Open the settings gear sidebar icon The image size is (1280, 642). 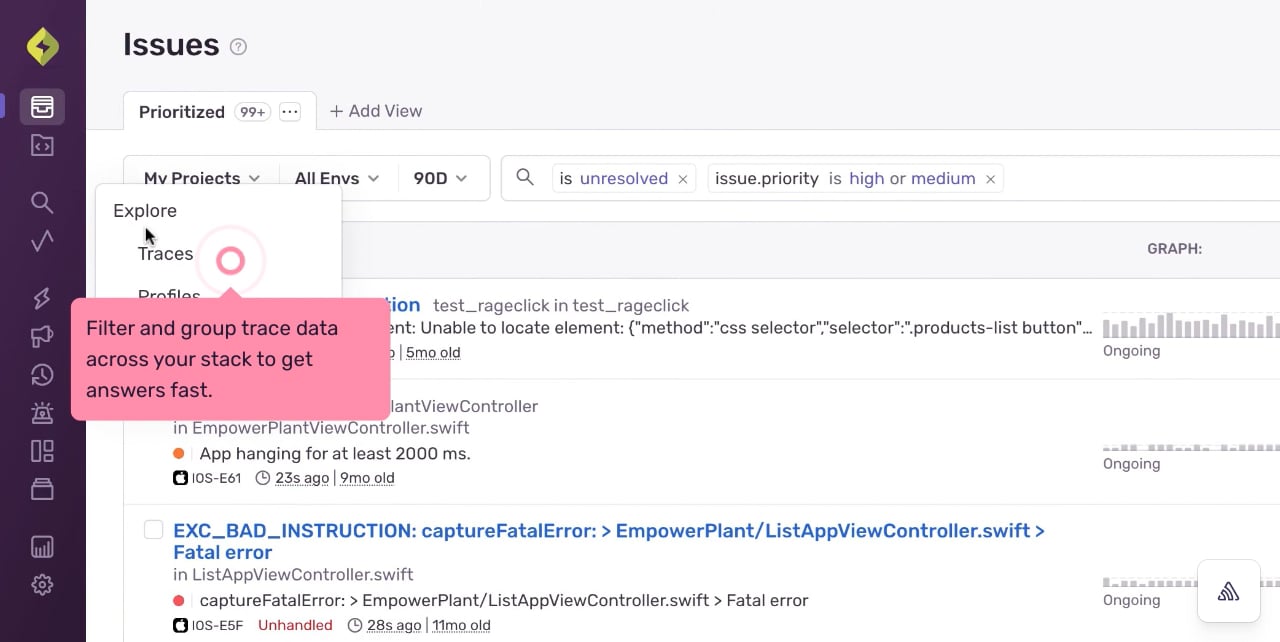tap(42, 585)
